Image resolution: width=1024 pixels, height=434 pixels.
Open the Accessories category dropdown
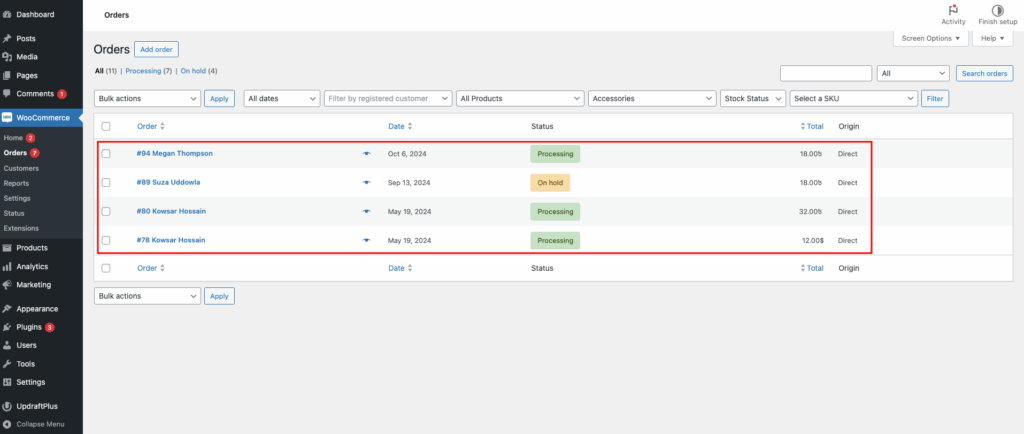tap(652, 99)
